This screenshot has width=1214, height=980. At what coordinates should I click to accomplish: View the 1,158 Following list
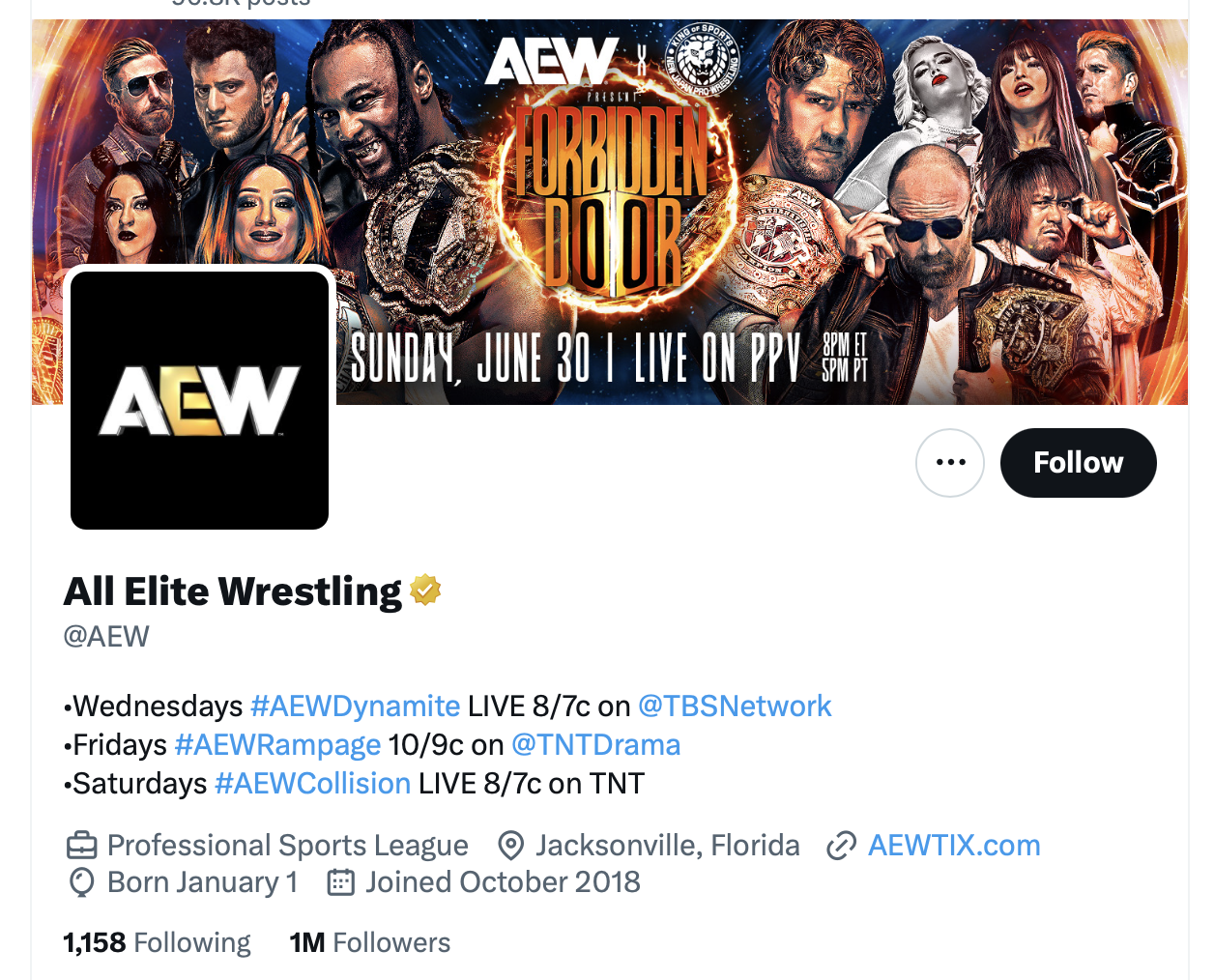tap(157, 942)
